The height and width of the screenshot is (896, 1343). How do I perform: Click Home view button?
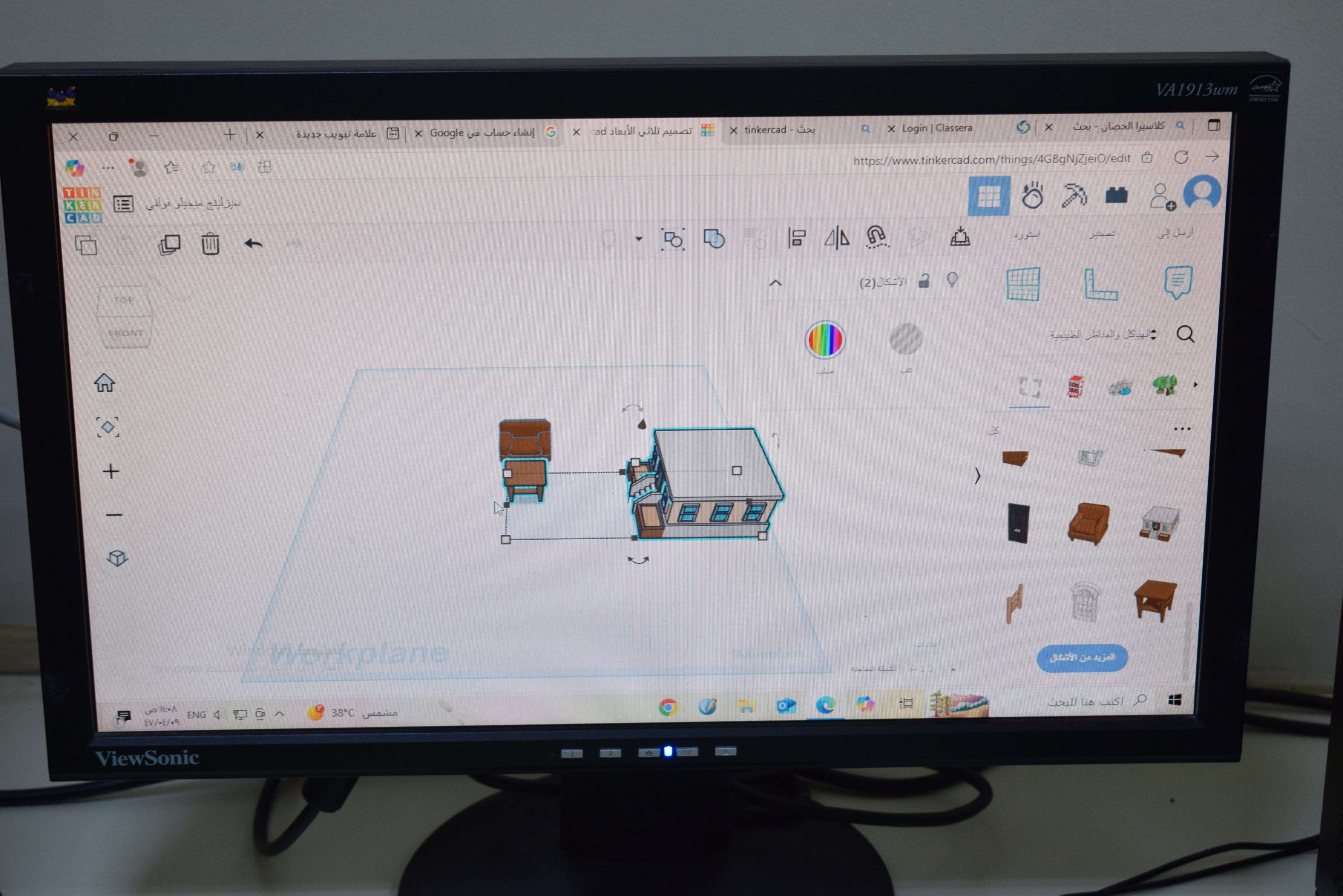click(105, 383)
